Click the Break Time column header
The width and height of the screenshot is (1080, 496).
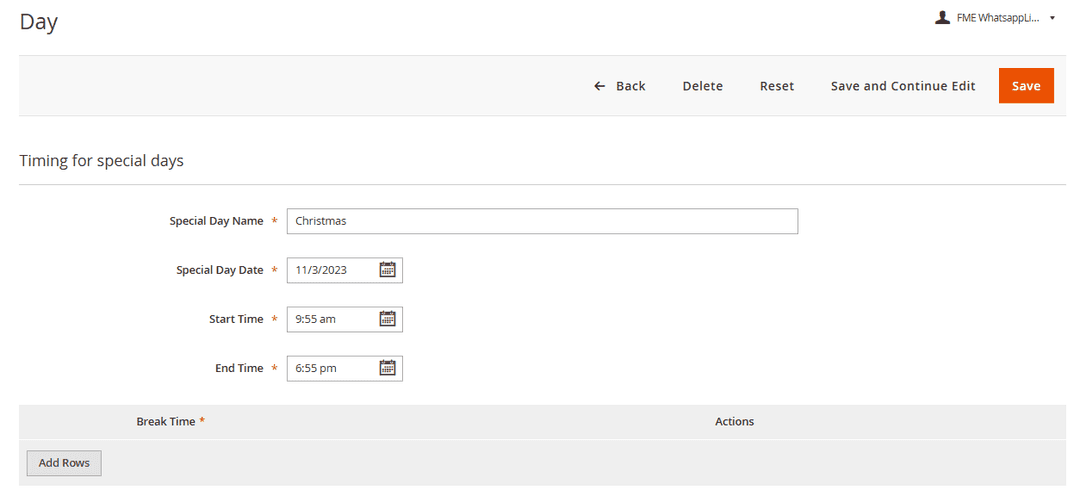[166, 422]
